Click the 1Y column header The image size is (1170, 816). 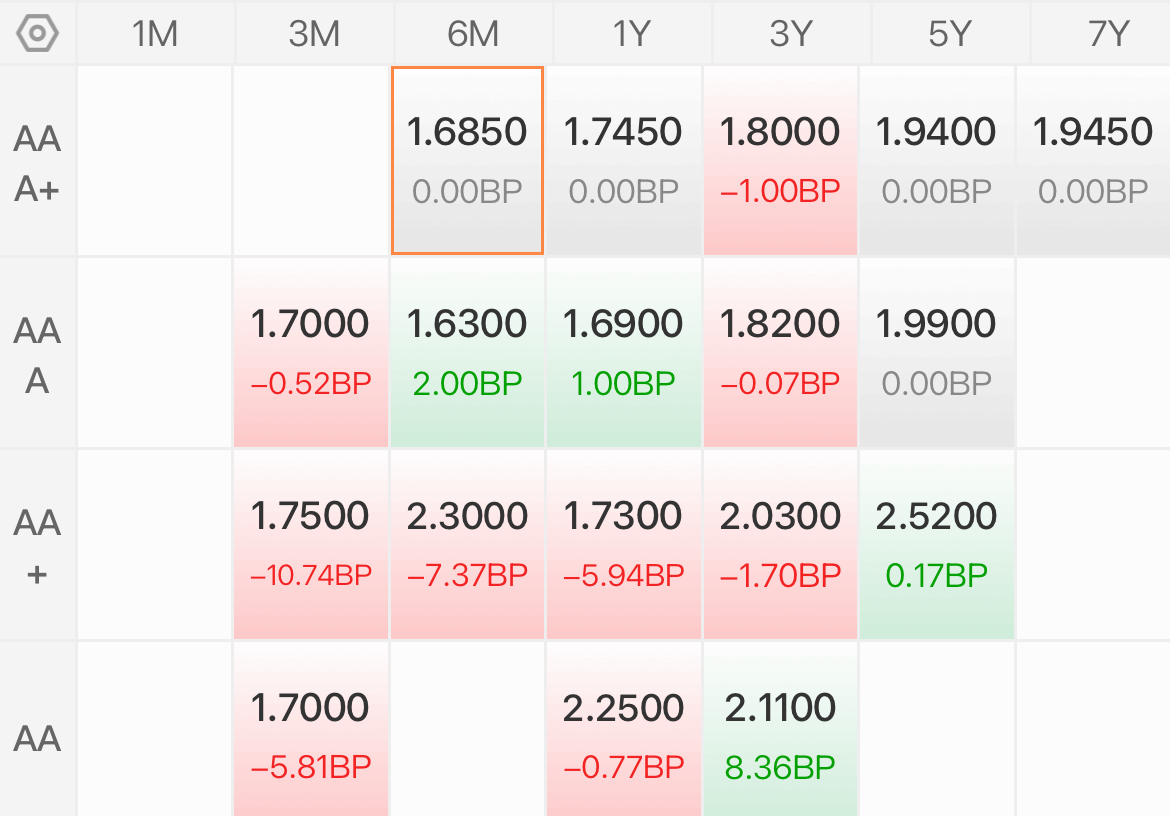pos(632,34)
